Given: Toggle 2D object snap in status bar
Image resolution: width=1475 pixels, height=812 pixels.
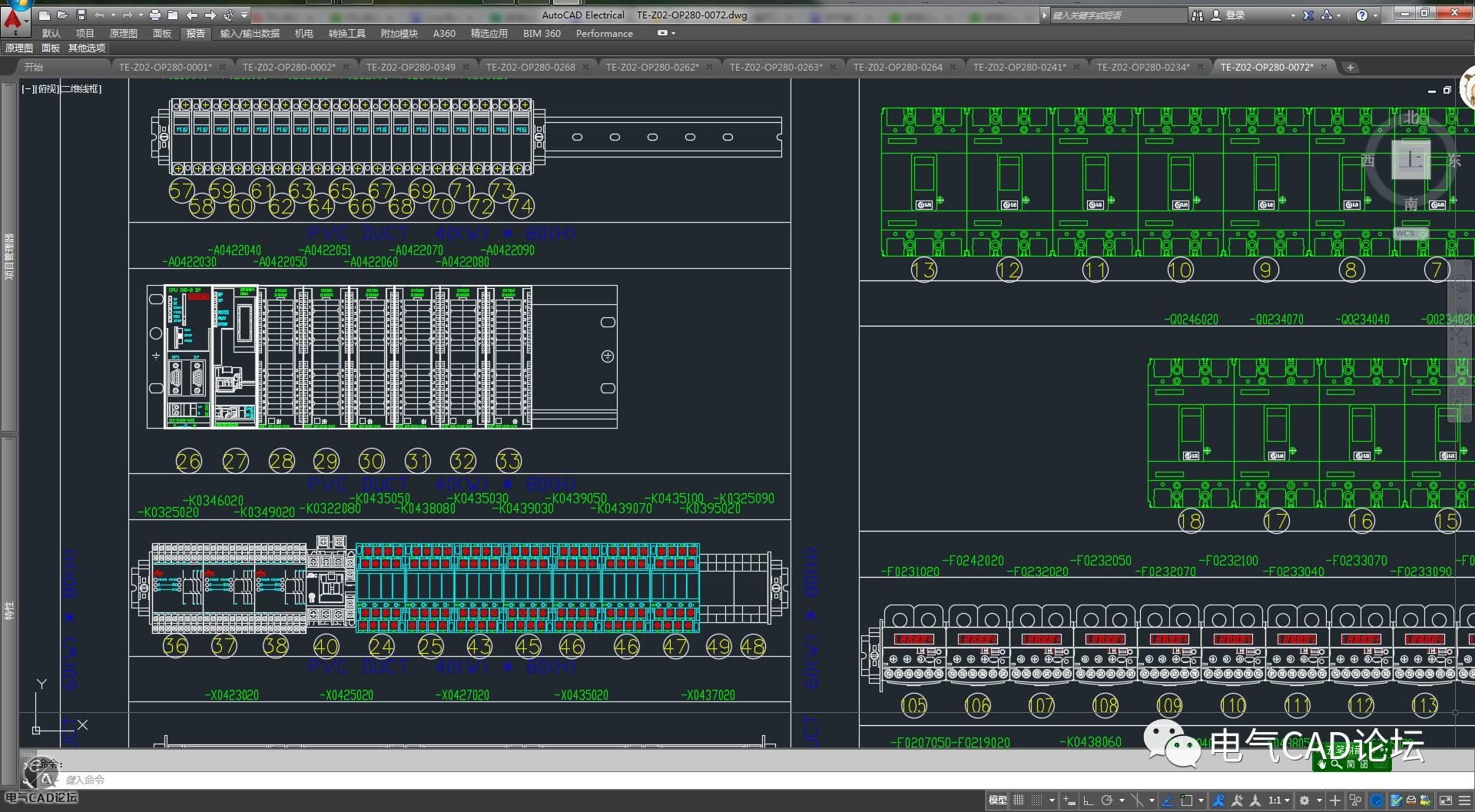Looking at the screenshot, I should [1186, 800].
